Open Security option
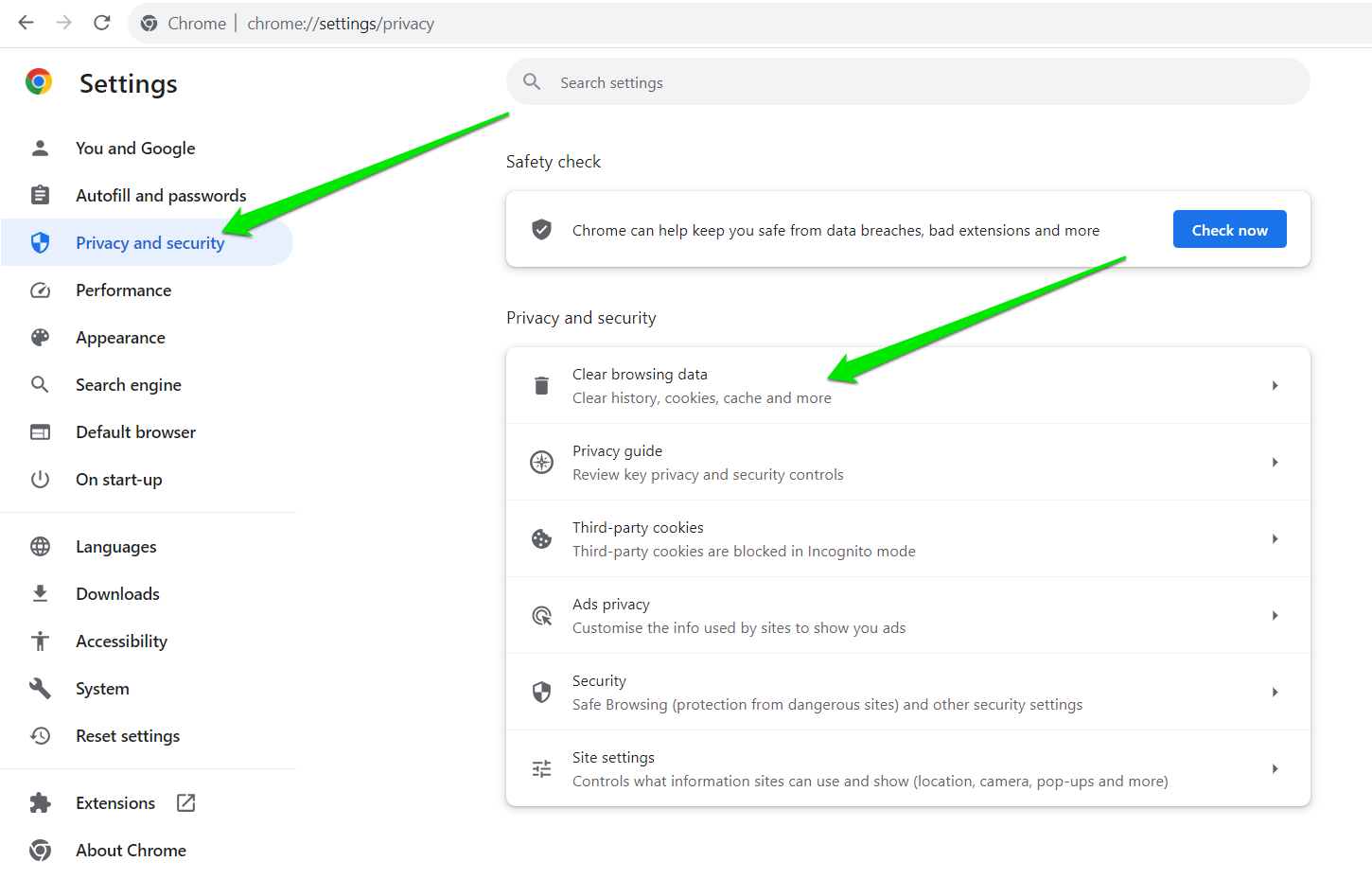Image resolution: width=1372 pixels, height=879 pixels. (908, 692)
